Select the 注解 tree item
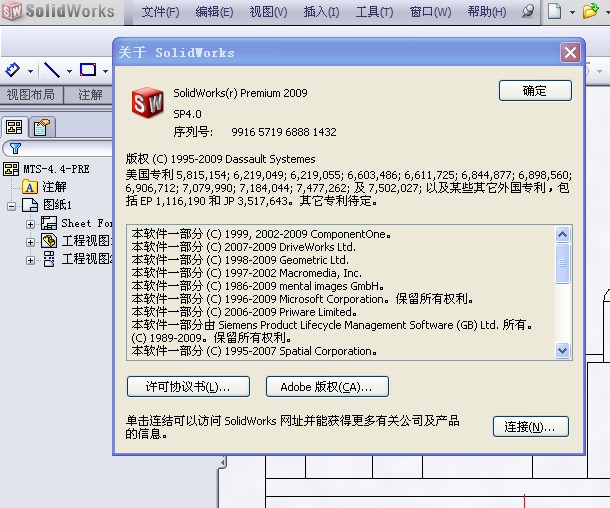Image resolution: width=610 pixels, height=508 pixels. coord(54,187)
